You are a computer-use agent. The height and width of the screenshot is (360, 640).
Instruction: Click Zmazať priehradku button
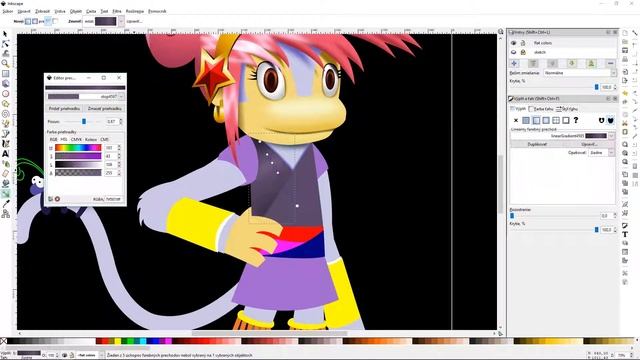pos(104,109)
